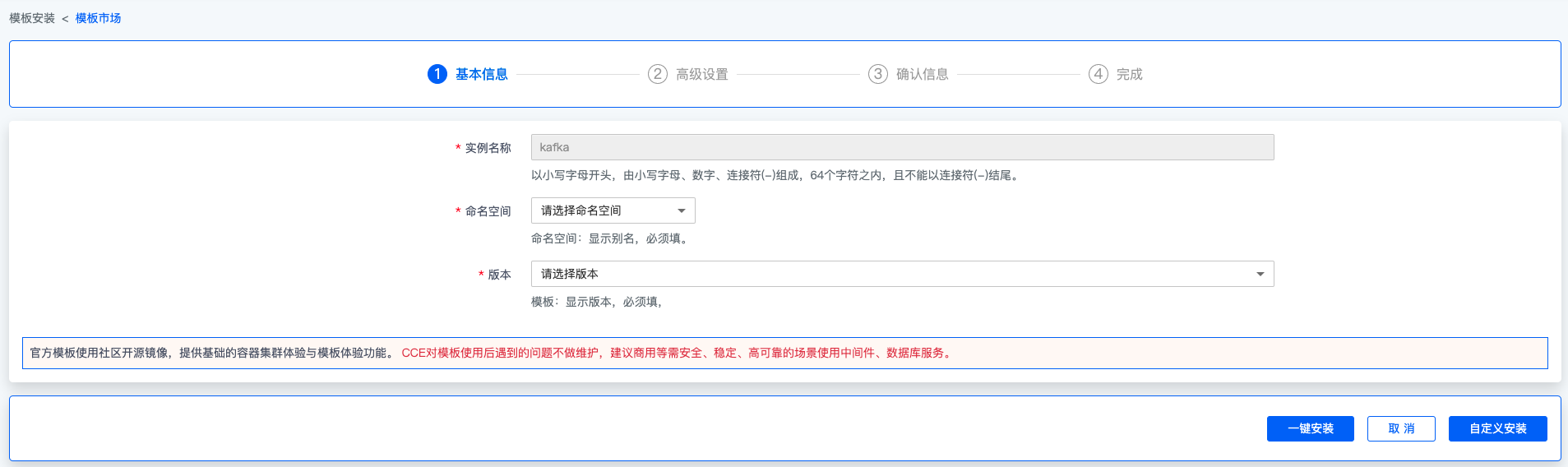Image resolution: width=1568 pixels, height=467 pixels.
Task: Click the 模板安装 breadcrumb text
Action: 32,18
